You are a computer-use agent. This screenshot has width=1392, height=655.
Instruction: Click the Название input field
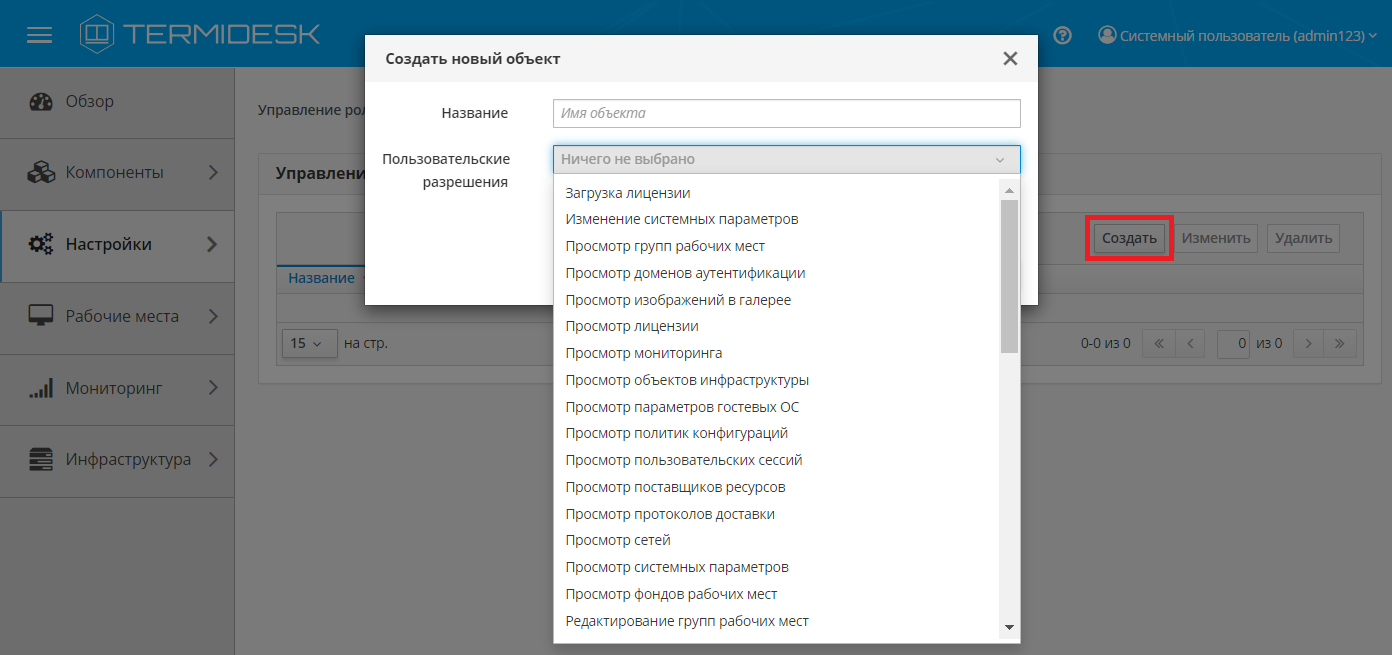tap(786, 113)
